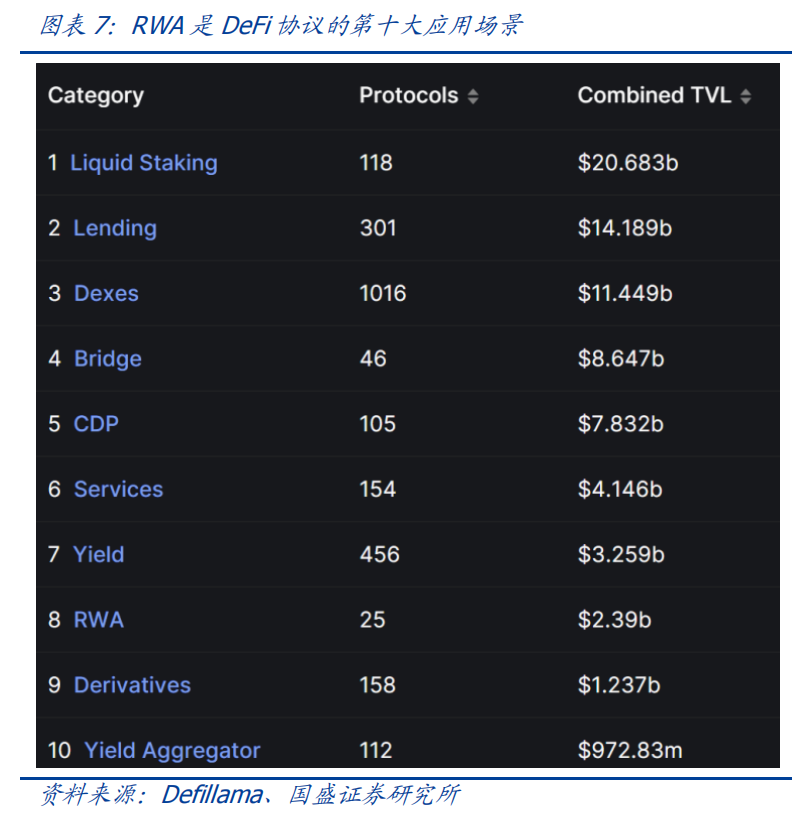Select the $20.683b TVL value cell
This screenshot has height=816, width=800.
point(628,163)
